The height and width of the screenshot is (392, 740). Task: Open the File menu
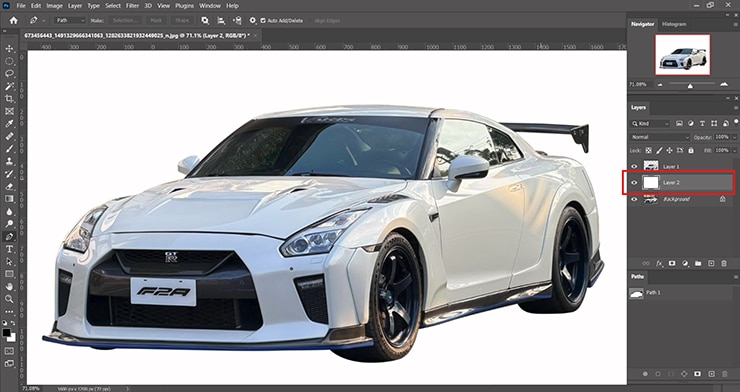tap(21, 6)
